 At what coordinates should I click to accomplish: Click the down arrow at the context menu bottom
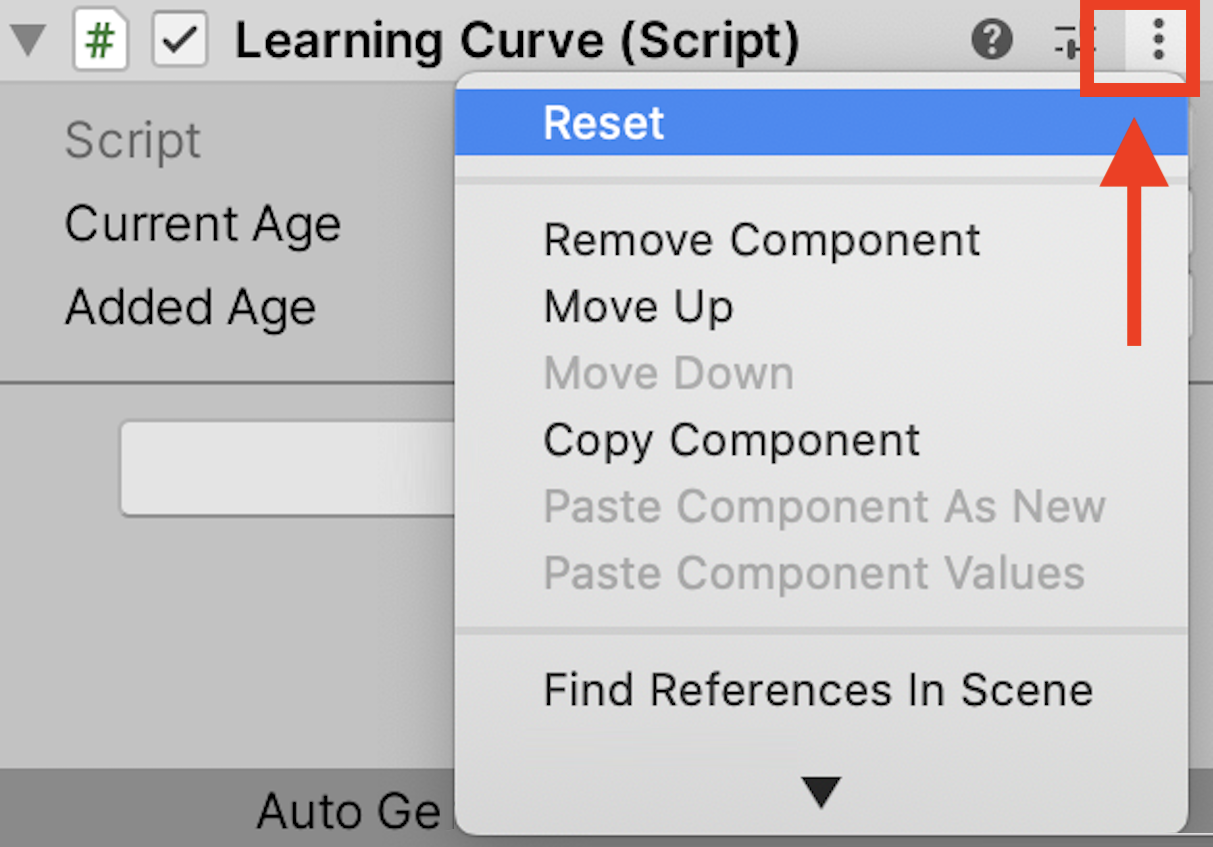pos(821,792)
